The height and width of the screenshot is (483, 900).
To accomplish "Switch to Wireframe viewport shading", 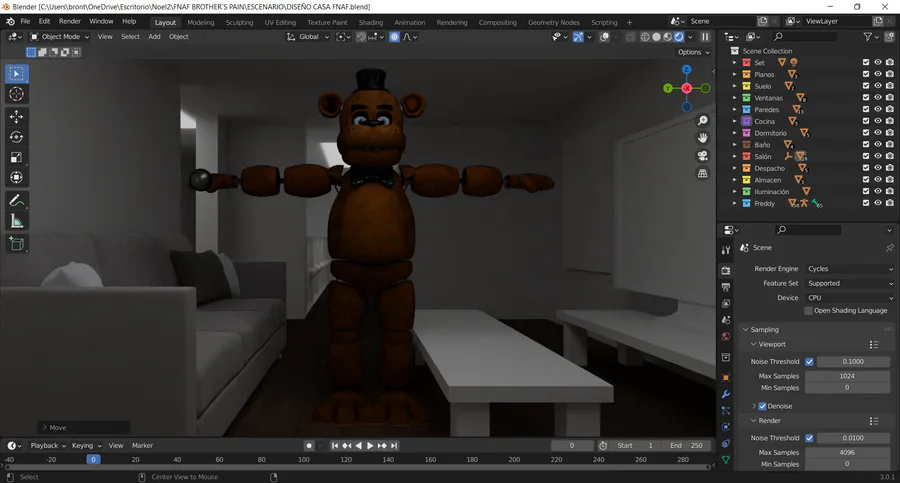I will tap(645, 37).
